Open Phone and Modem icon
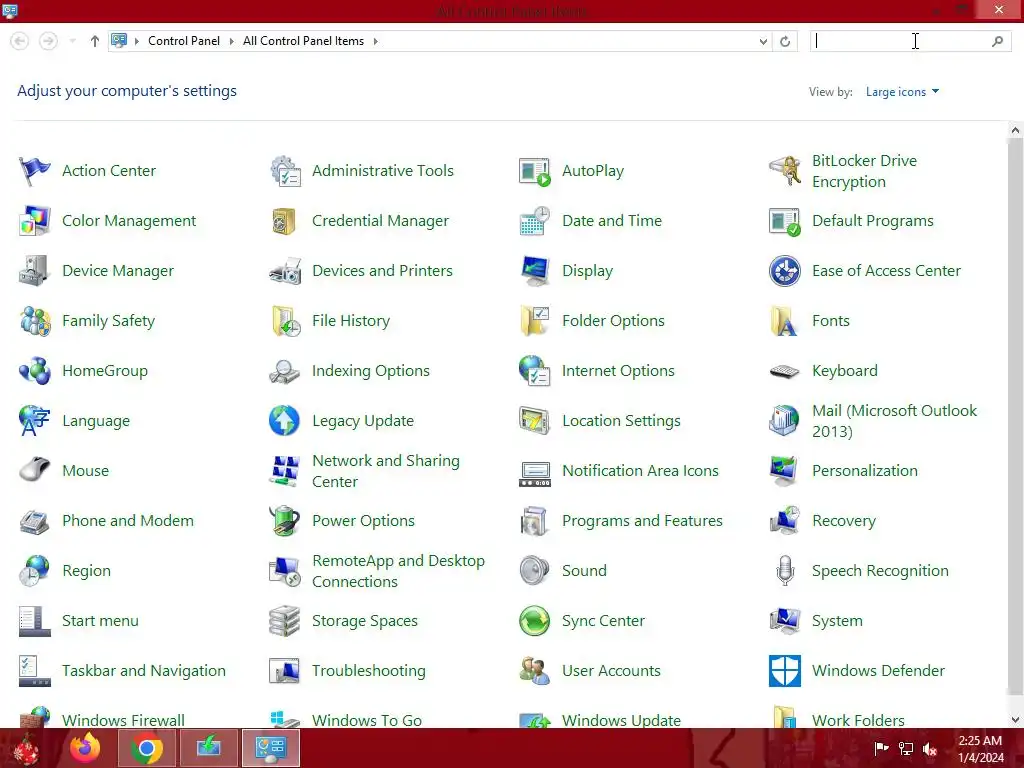1024x768 pixels. 35,521
